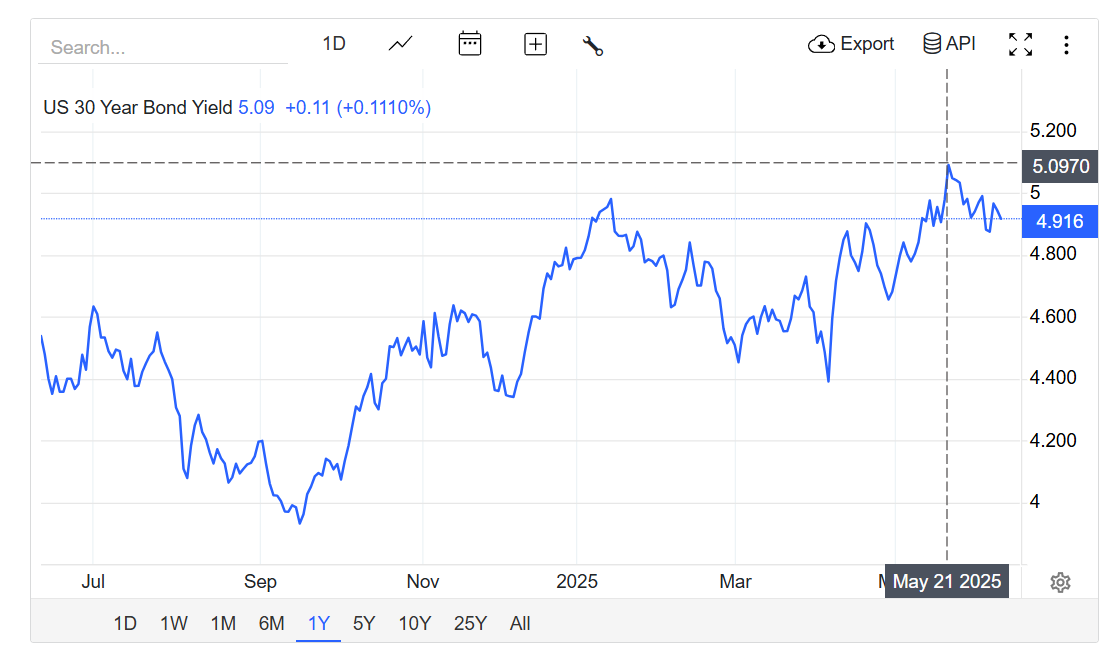Switch to 5Y time range

click(x=364, y=624)
